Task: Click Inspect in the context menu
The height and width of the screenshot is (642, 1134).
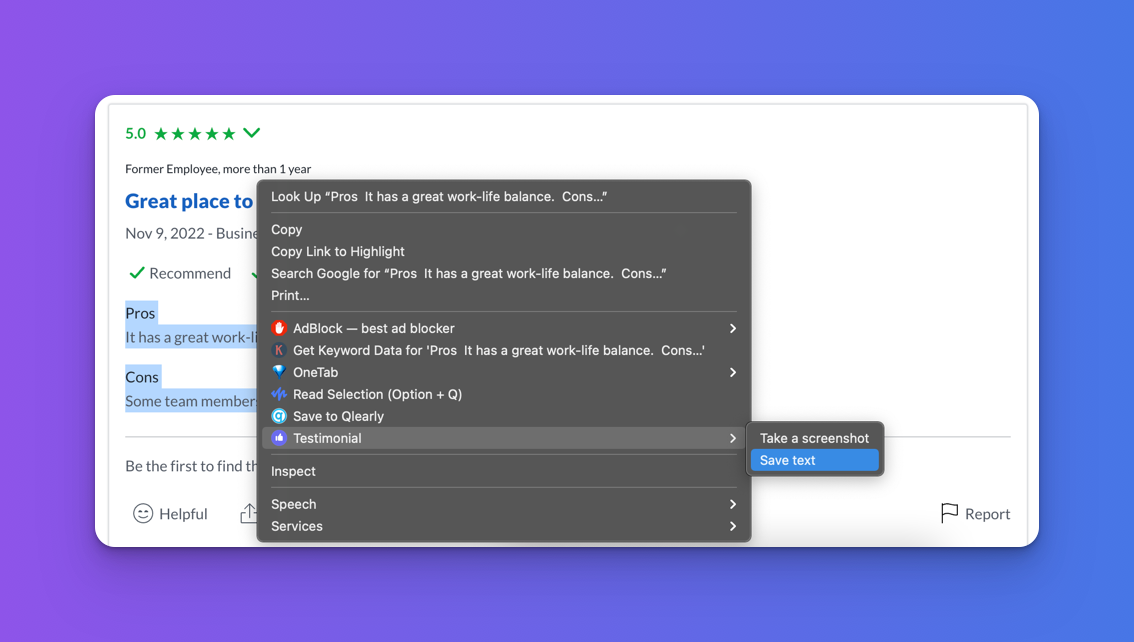Action: coord(293,471)
